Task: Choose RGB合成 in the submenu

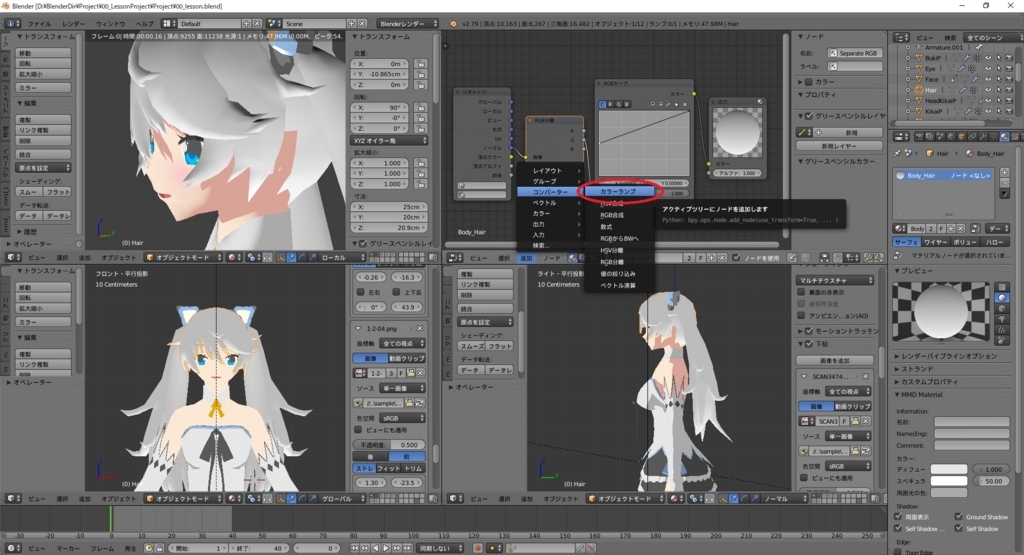Action: (x=612, y=215)
